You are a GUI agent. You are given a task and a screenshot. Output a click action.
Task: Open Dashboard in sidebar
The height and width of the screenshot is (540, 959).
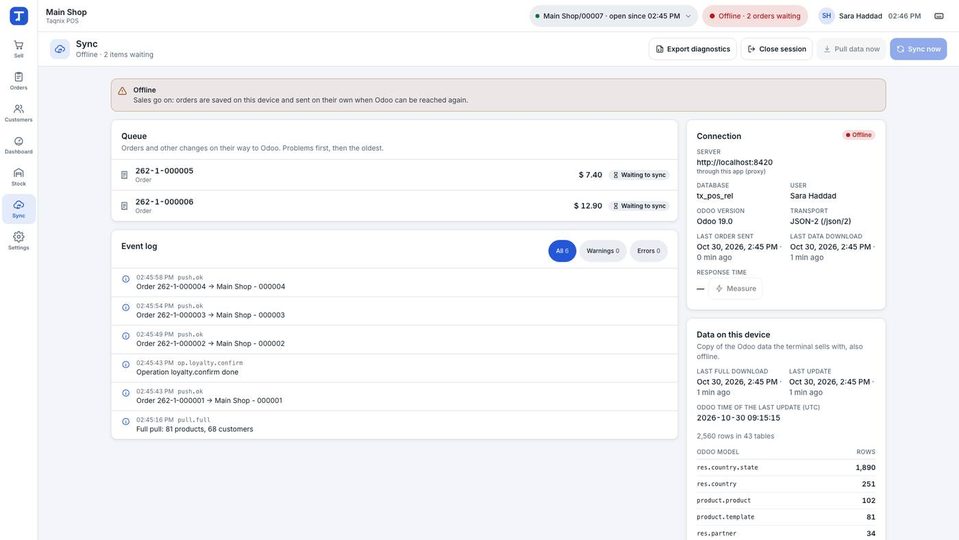[18, 145]
